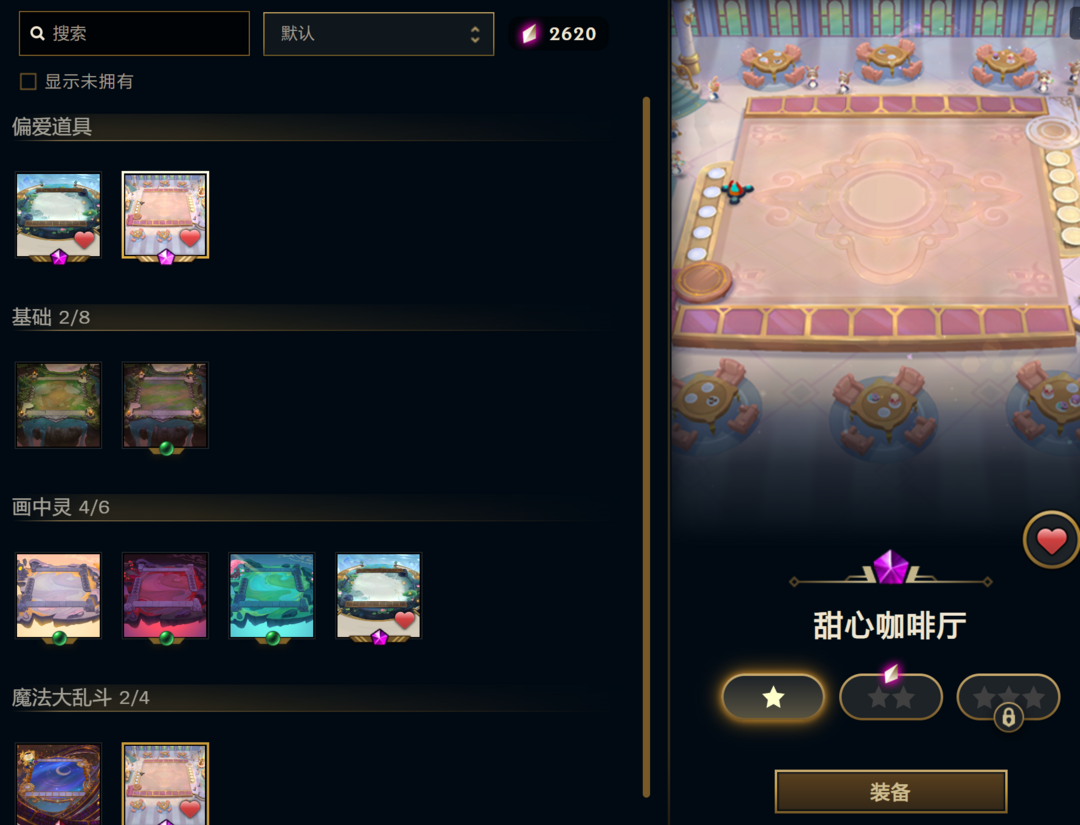Select the two-star upgrade tier

pos(891,697)
